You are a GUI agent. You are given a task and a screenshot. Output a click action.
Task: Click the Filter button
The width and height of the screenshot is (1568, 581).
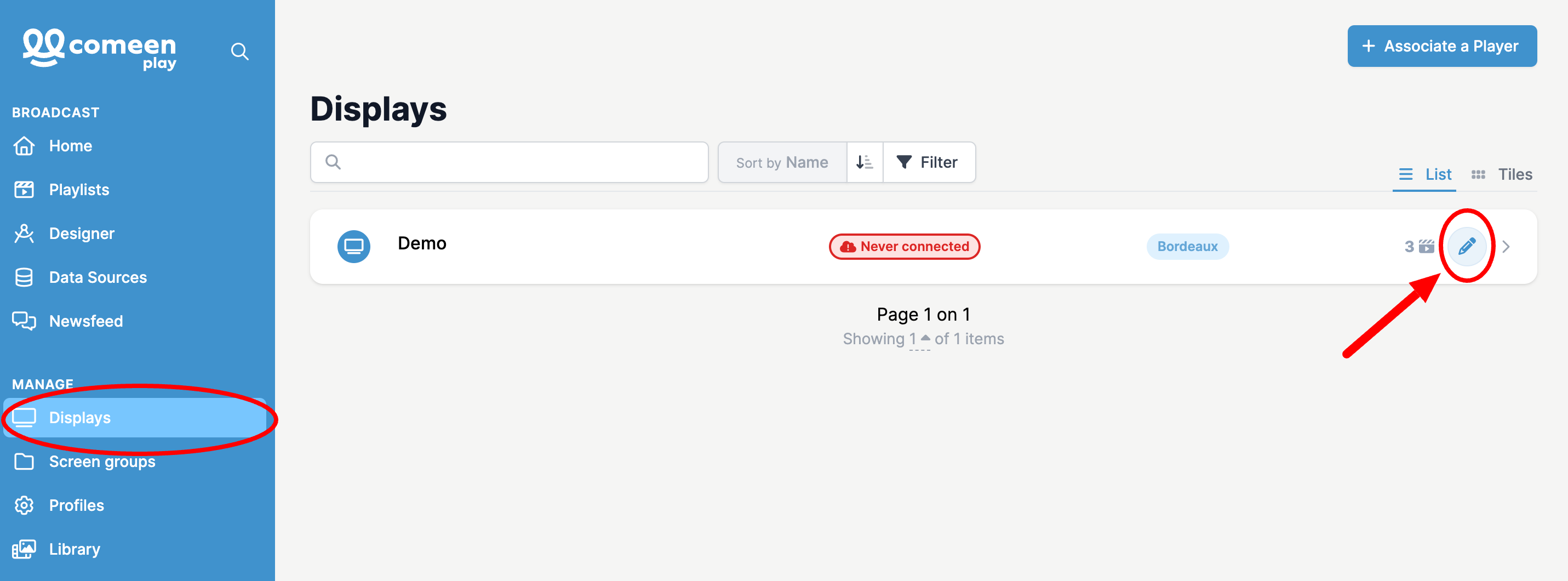tap(929, 163)
